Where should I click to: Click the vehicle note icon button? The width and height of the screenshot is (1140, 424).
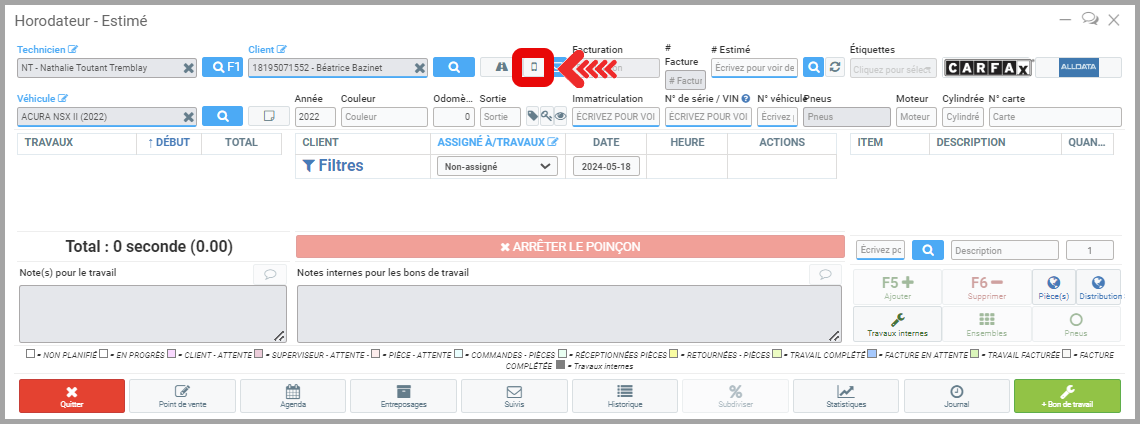tap(269, 116)
